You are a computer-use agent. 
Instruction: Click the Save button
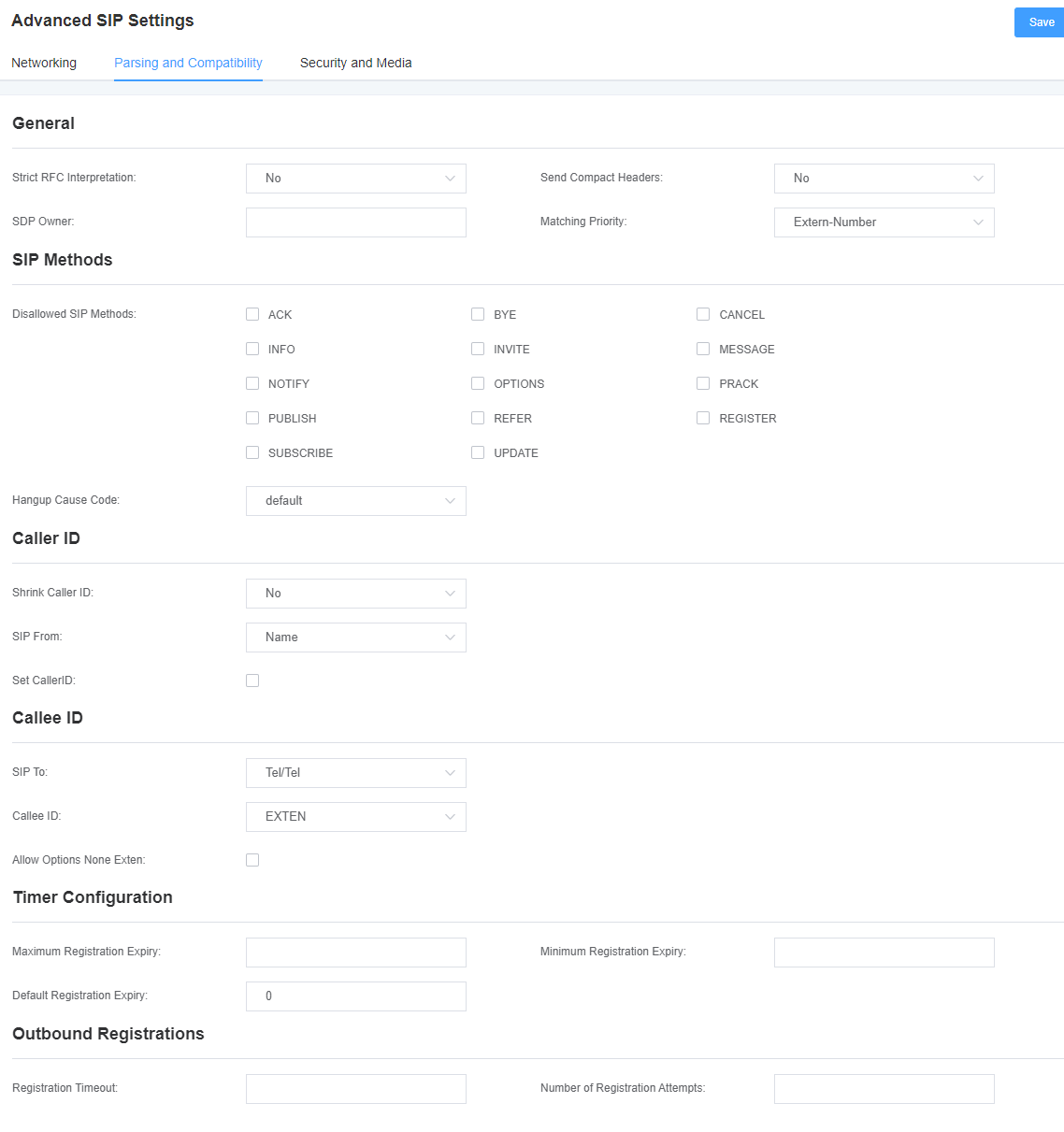[x=1040, y=22]
